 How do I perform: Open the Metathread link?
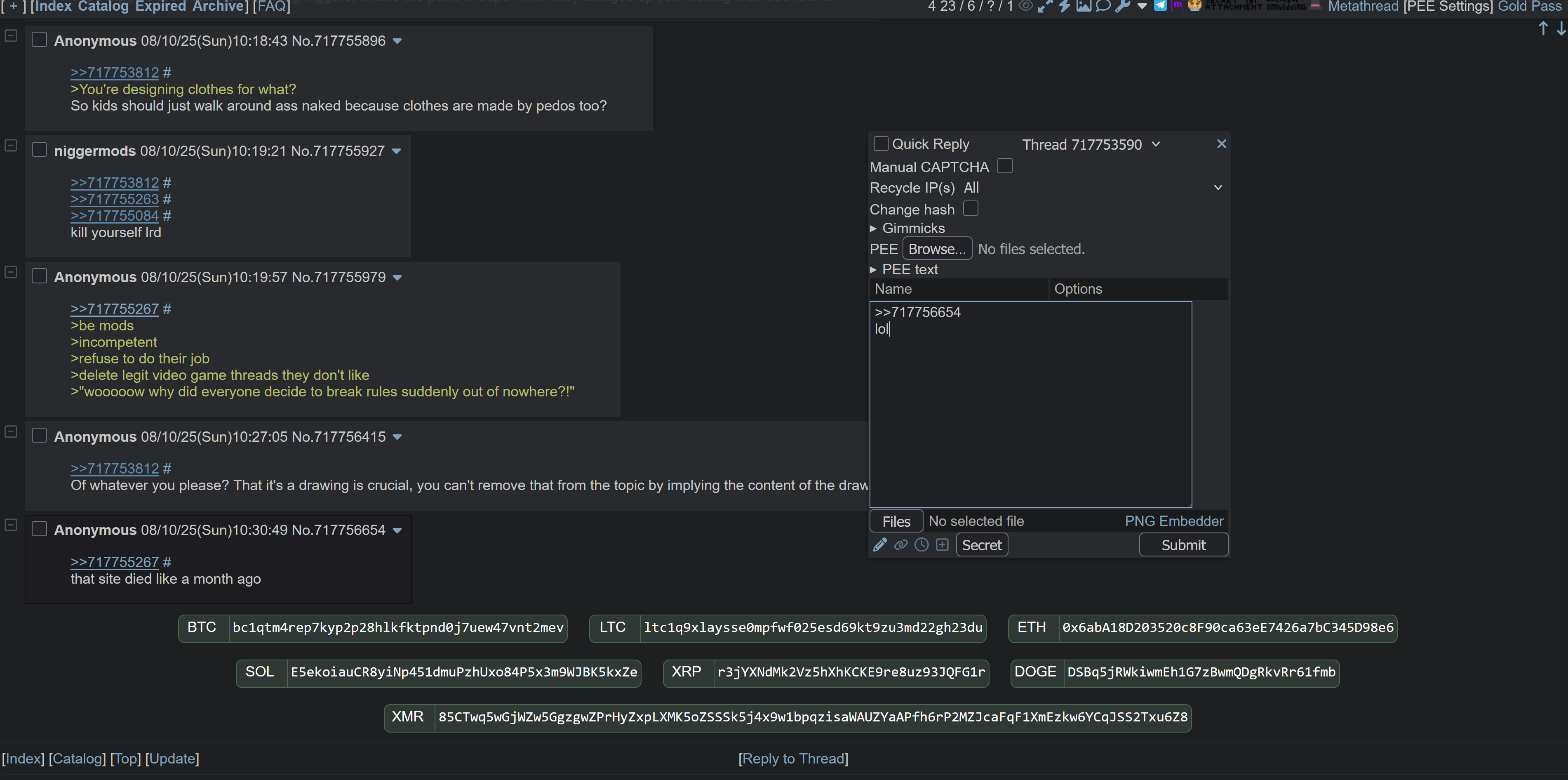1363,7
